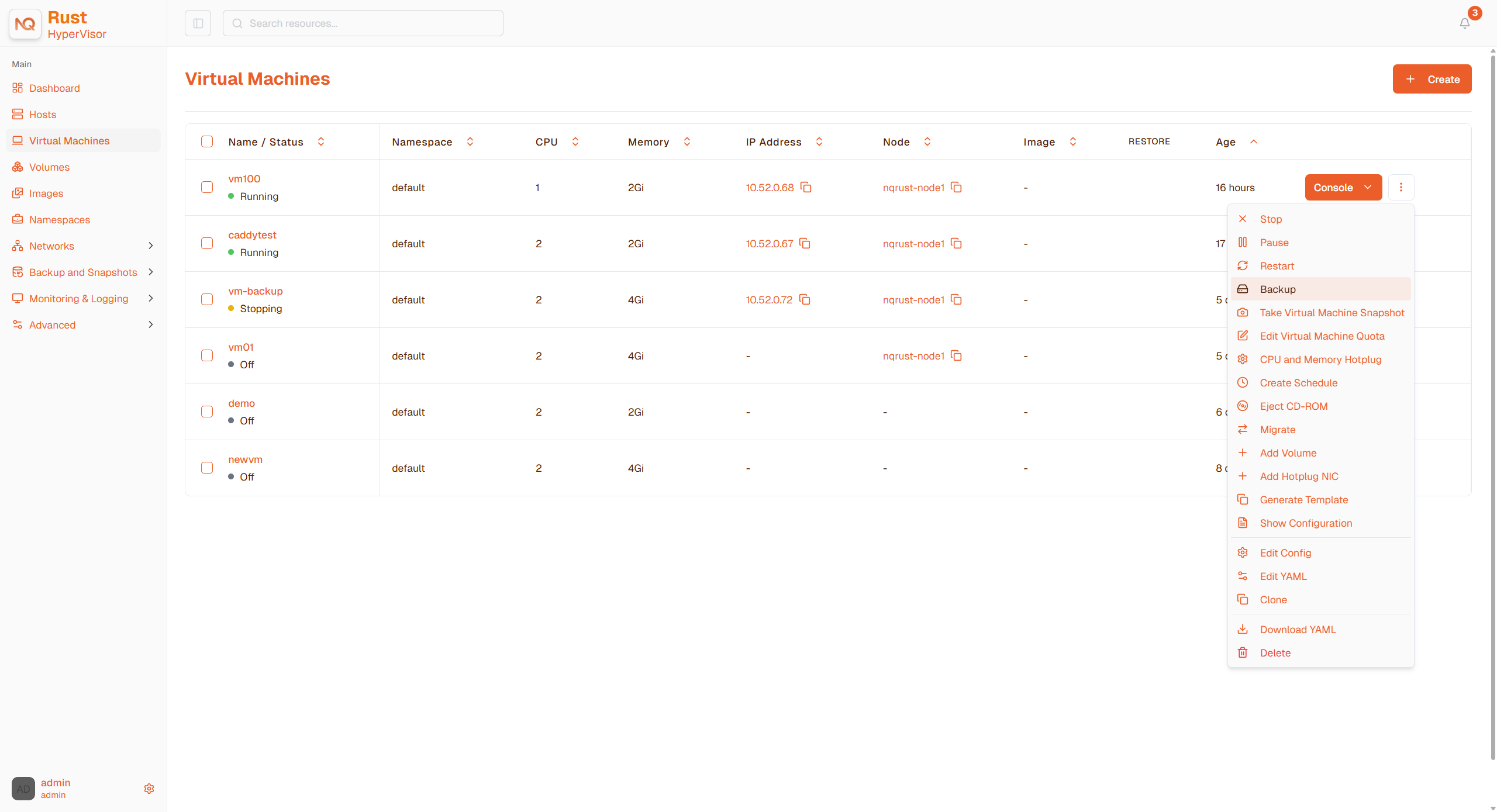The height and width of the screenshot is (812, 1497).
Task: Open CPU and Memory Hotplug option
Action: pyautogui.click(x=1320, y=360)
